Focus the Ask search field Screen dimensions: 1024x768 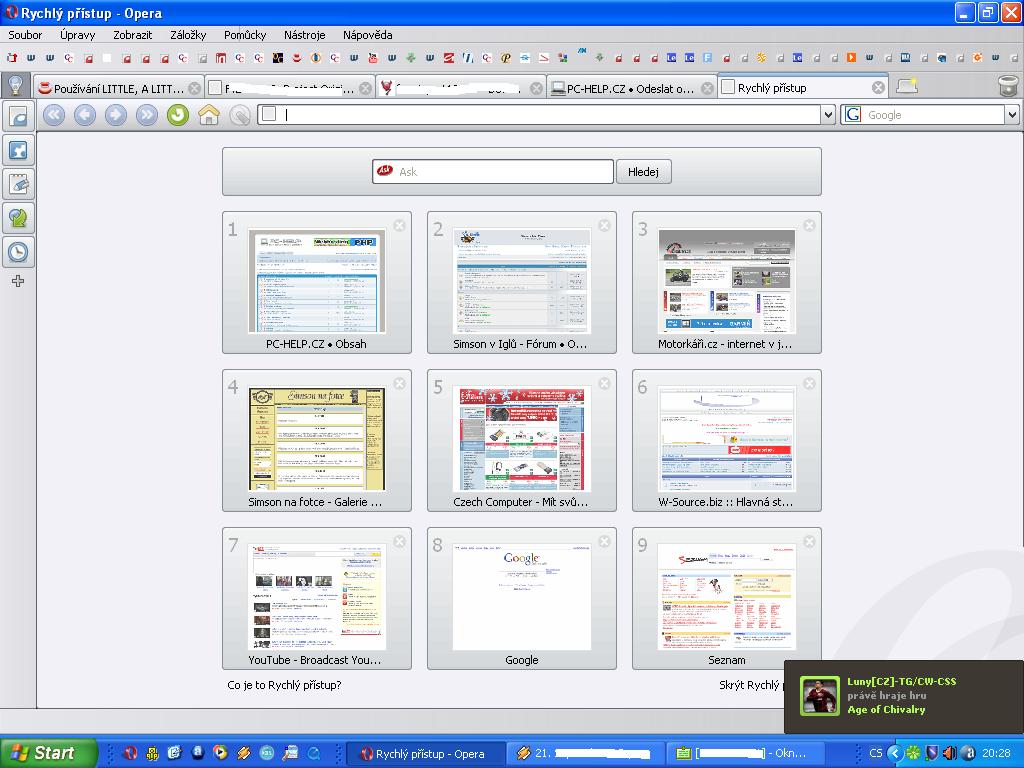click(x=493, y=172)
